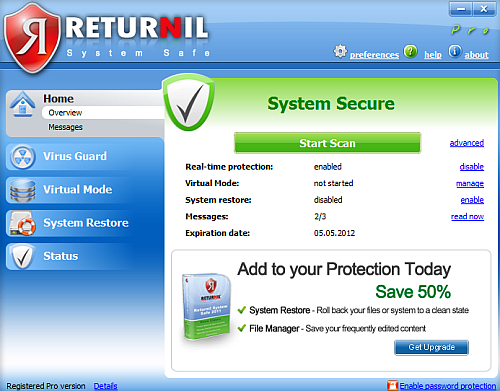Click the green Pro label

(470, 30)
